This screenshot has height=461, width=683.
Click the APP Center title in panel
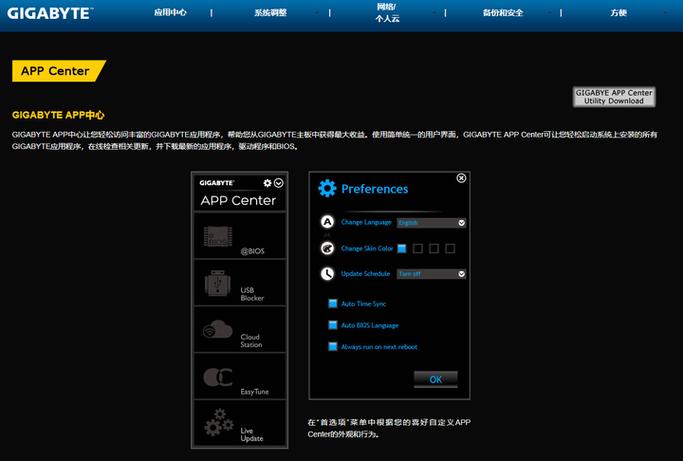(x=238, y=200)
